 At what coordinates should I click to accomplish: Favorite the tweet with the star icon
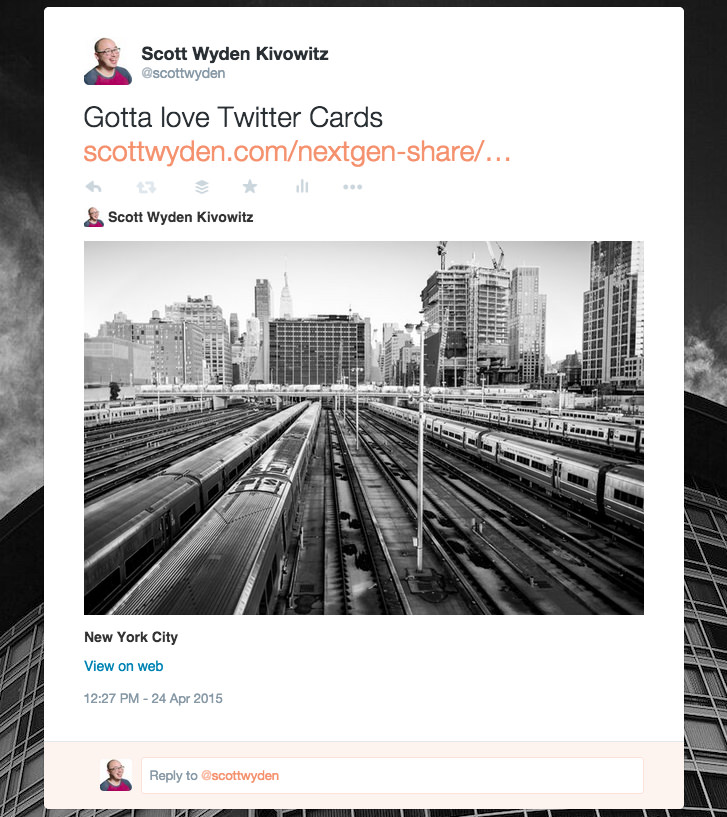(x=250, y=186)
